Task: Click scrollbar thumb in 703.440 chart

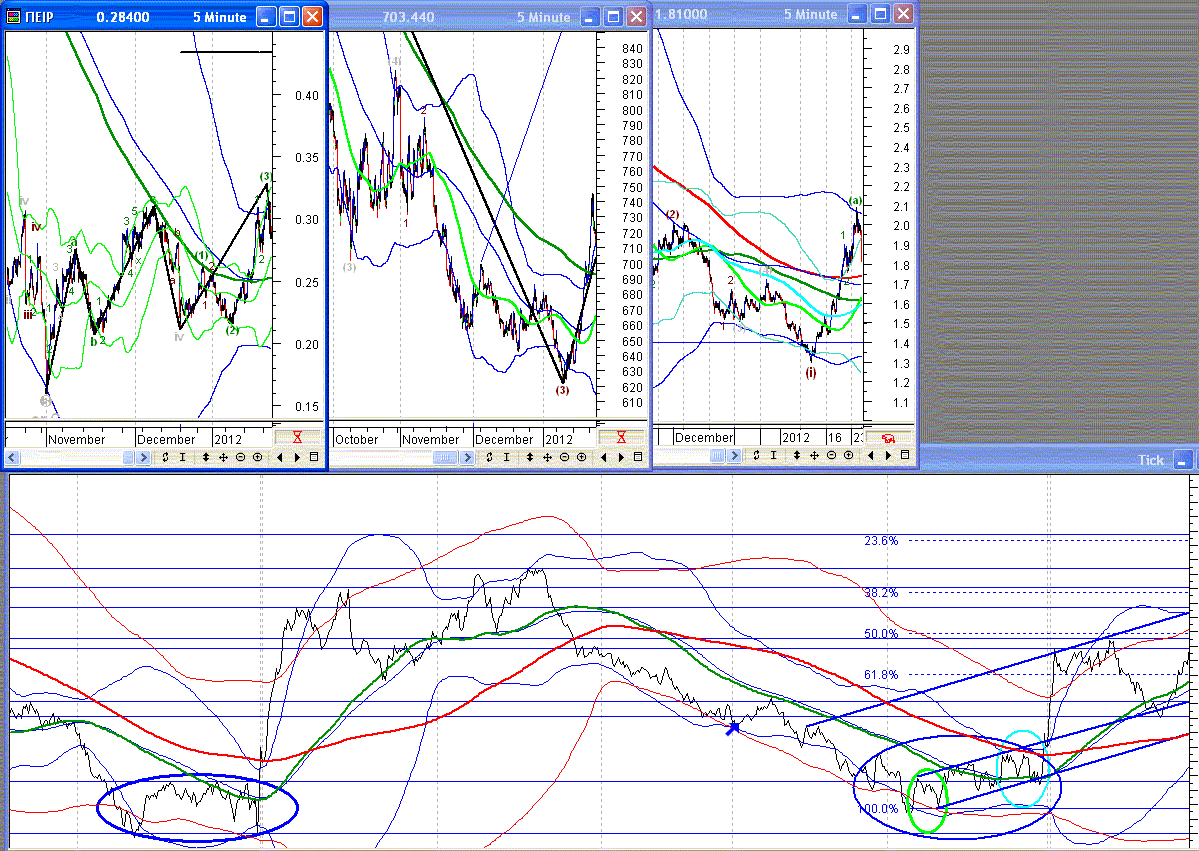Action: click(446, 457)
